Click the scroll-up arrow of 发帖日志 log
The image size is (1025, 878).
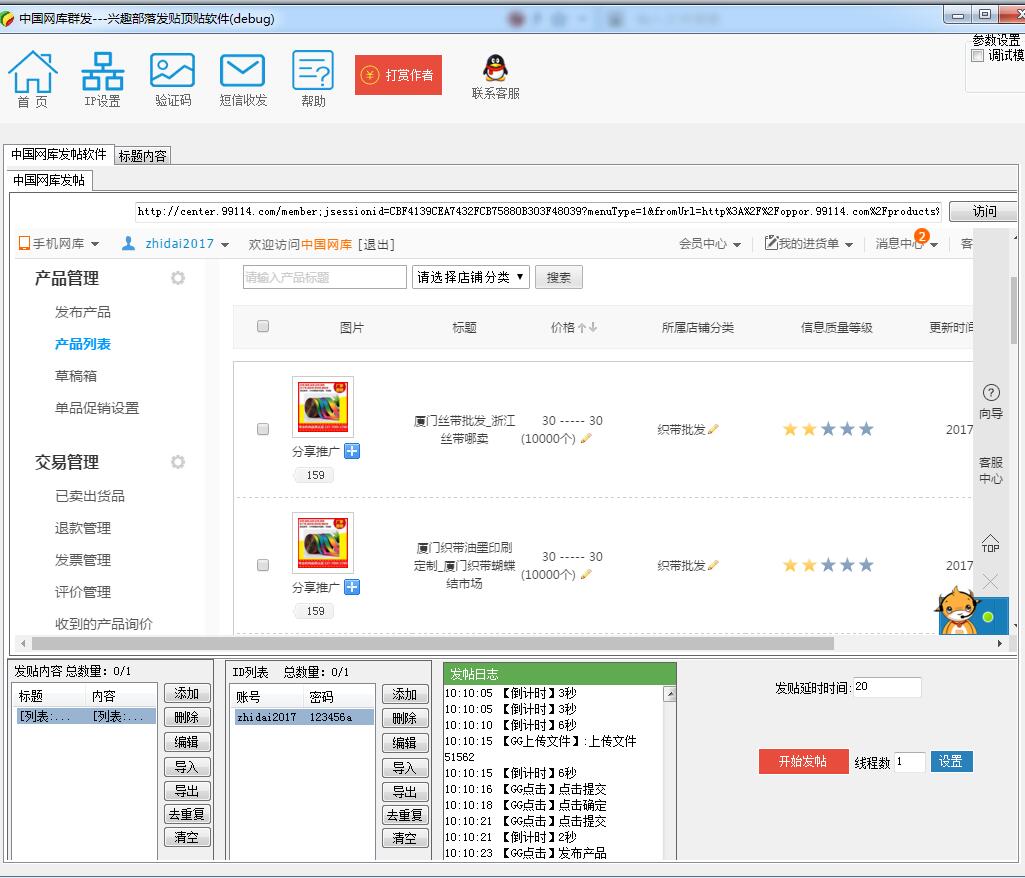point(669,694)
